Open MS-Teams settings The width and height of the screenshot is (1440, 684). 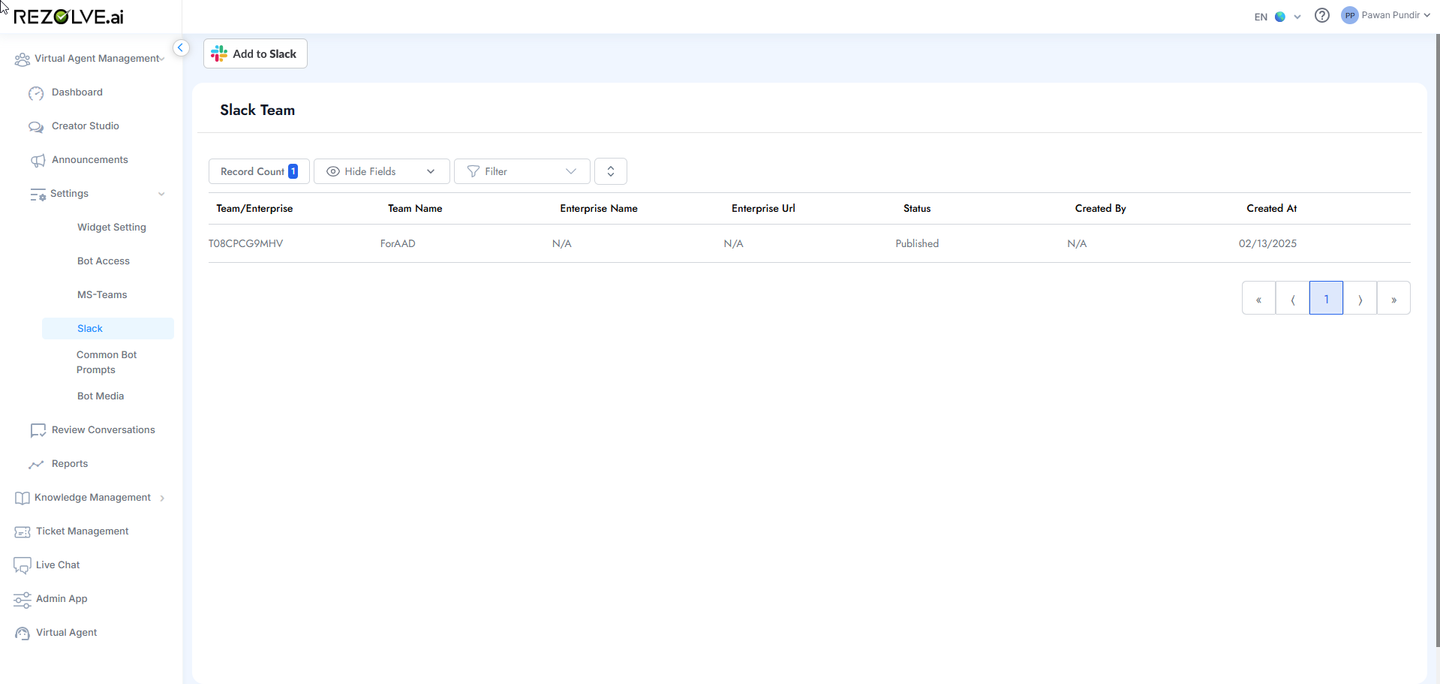point(102,295)
